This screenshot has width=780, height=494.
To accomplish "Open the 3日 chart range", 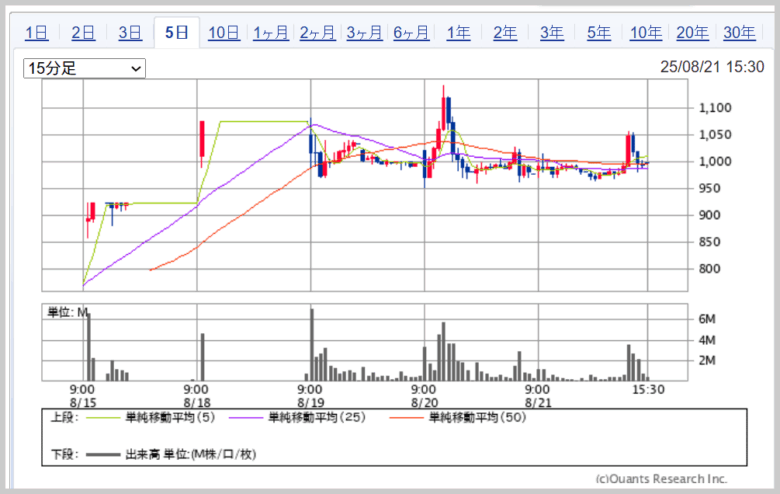I will (x=130, y=33).
